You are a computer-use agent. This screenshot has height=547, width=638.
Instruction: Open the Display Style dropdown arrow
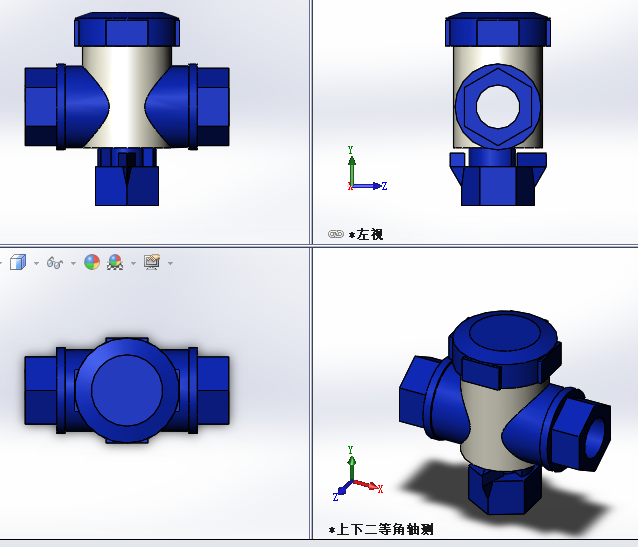tap(36, 263)
